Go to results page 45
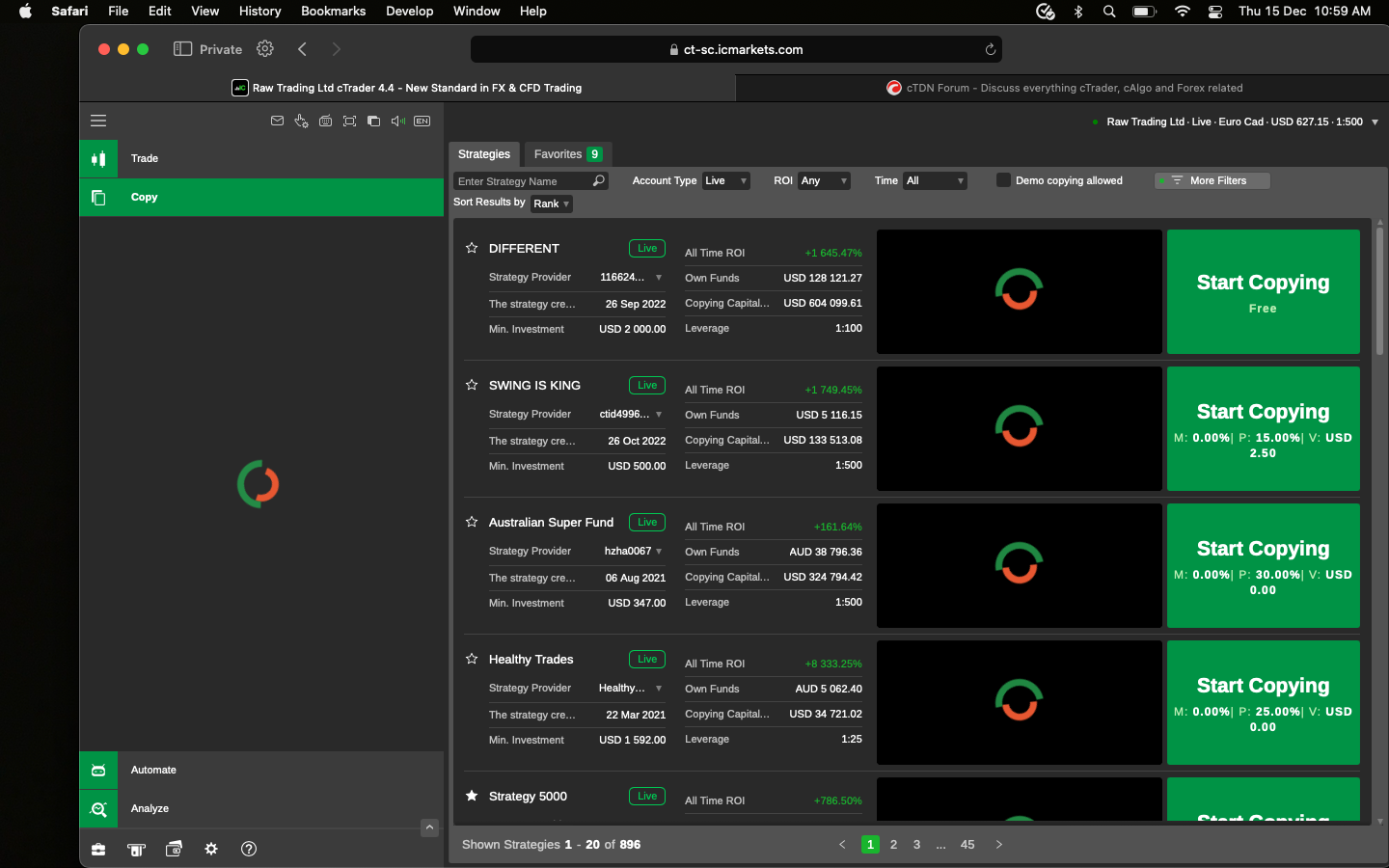 tap(967, 845)
